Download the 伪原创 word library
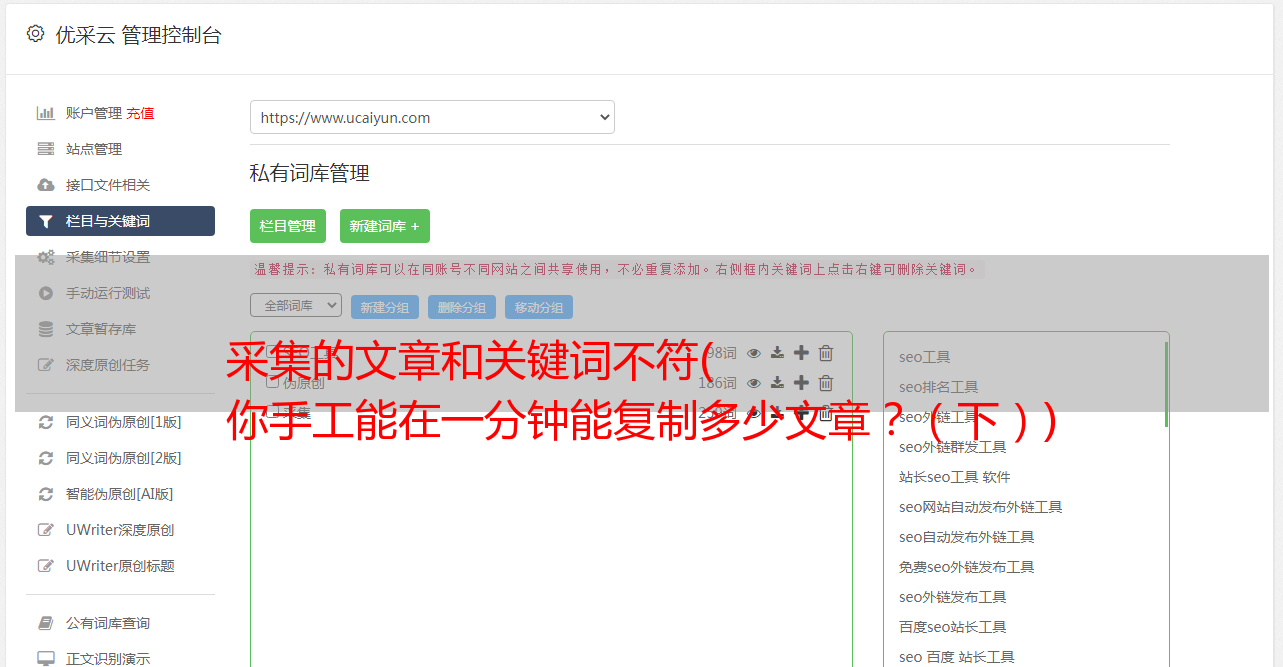This screenshot has height=667, width=1283. click(777, 383)
